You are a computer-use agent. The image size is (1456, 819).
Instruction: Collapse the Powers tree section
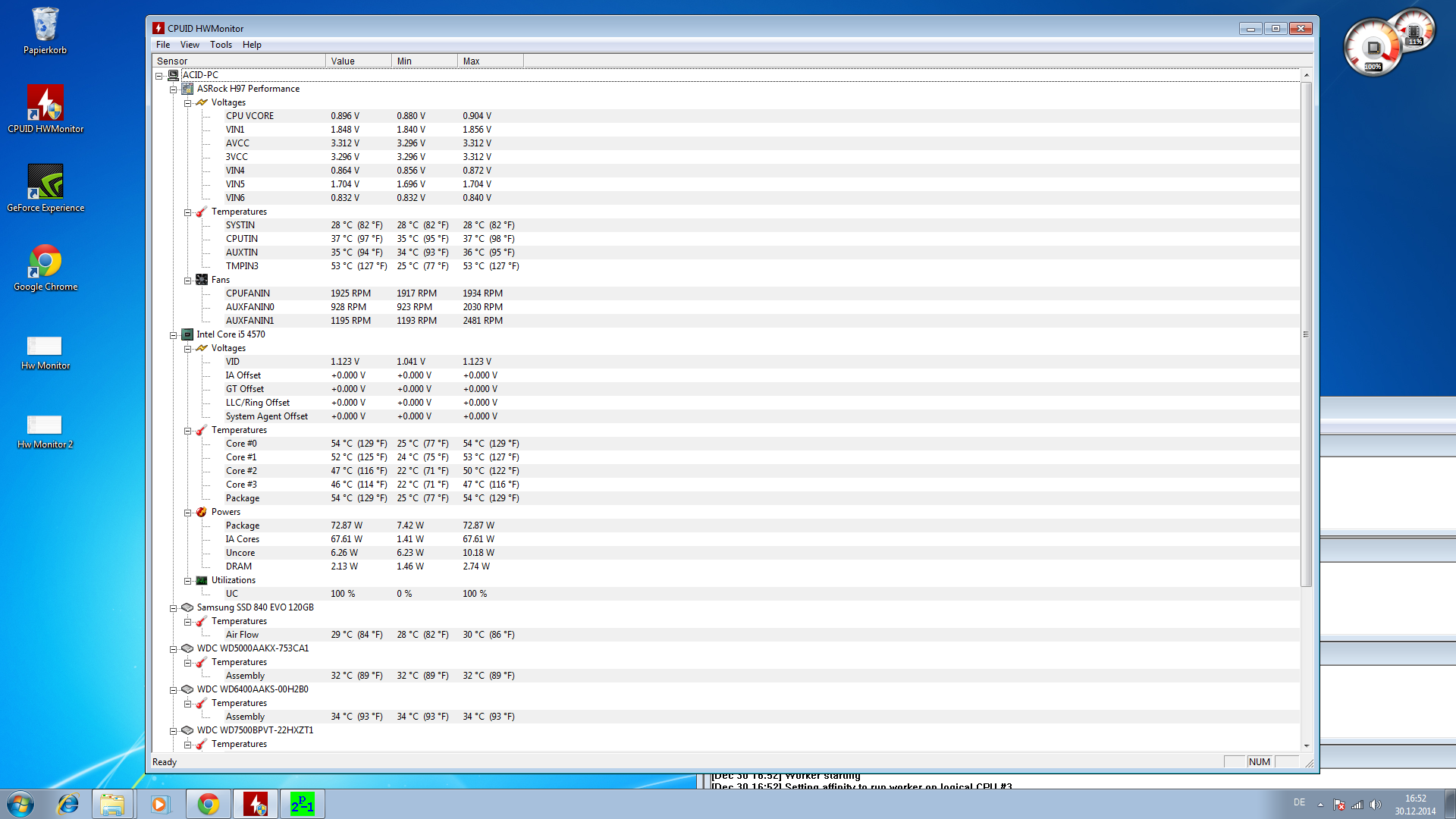187,513
